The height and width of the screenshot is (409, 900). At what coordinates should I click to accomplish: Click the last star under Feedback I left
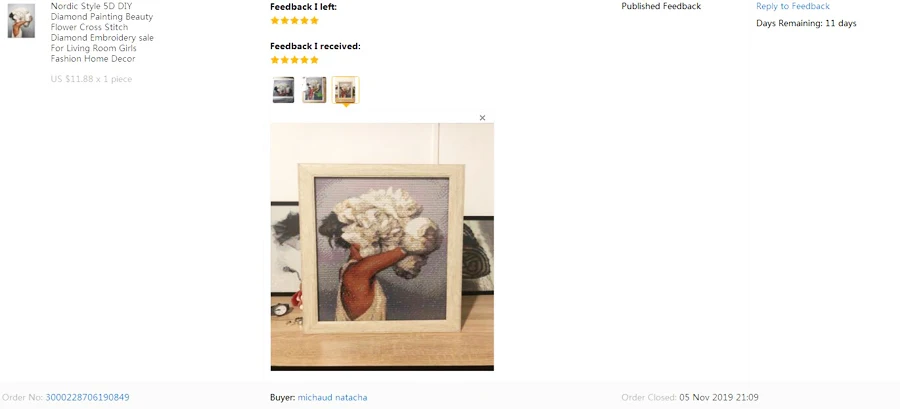(314, 21)
